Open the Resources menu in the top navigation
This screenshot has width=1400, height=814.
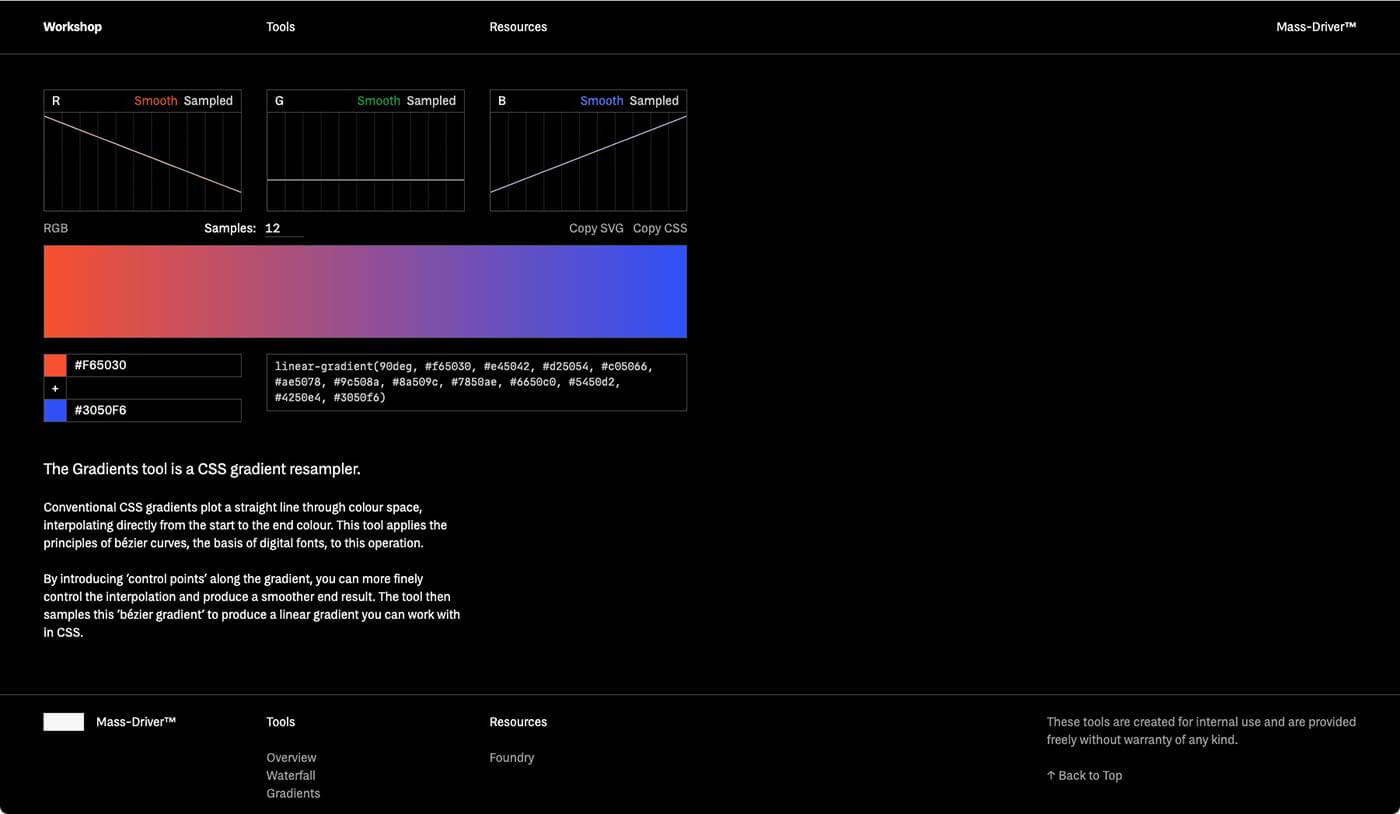518,27
